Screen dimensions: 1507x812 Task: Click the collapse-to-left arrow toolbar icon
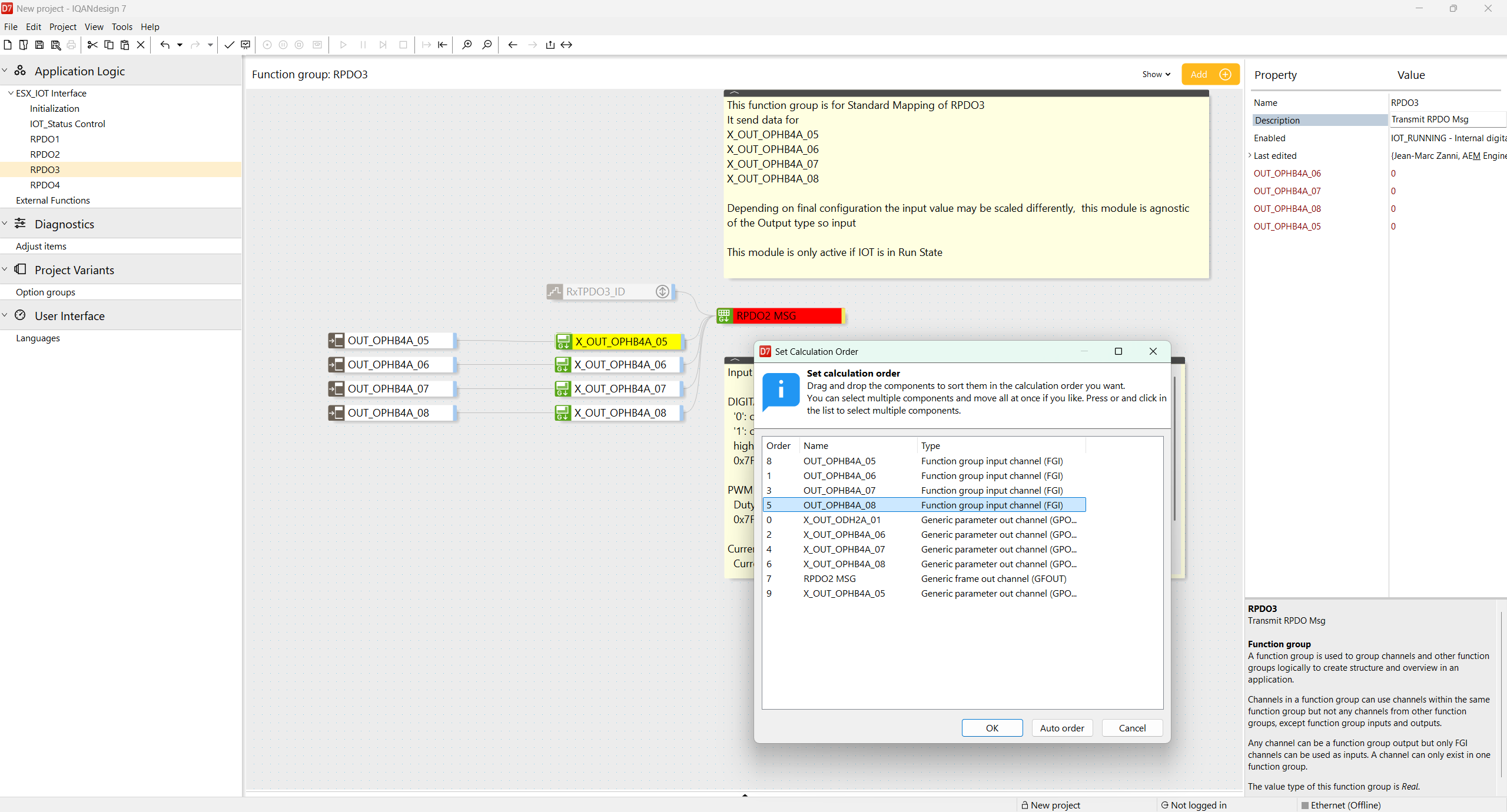click(x=443, y=45)
